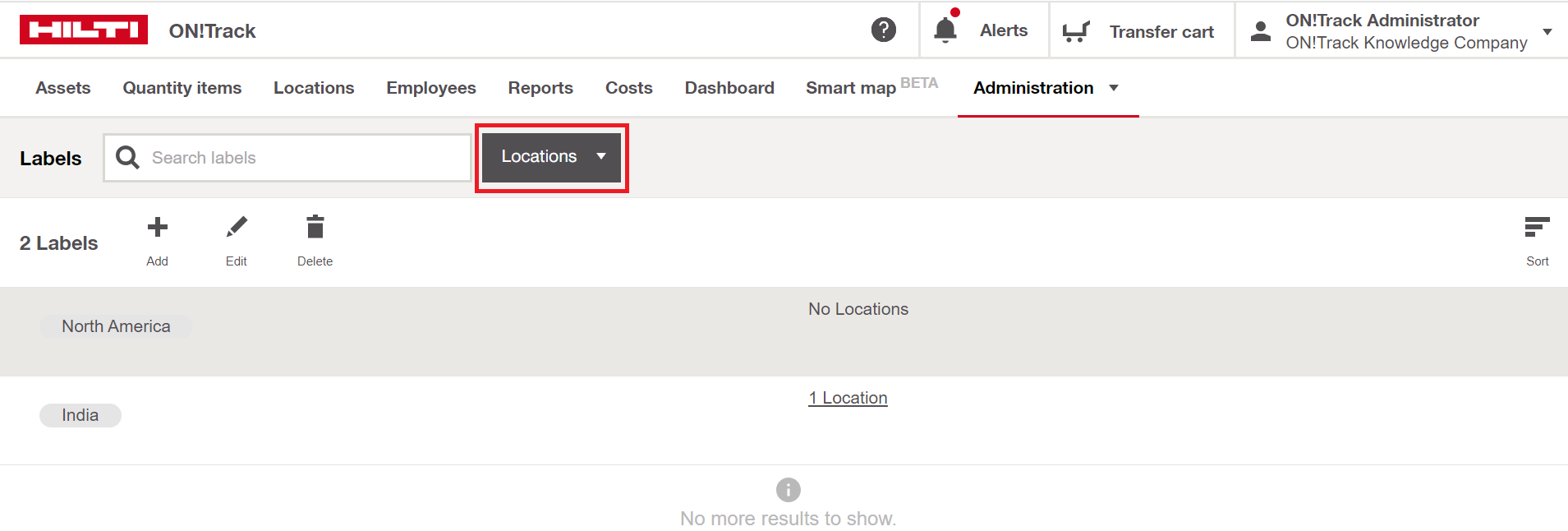Select the India label row
The height and width of the screenshot is (531, 1568).
click(x=80, y=415)
